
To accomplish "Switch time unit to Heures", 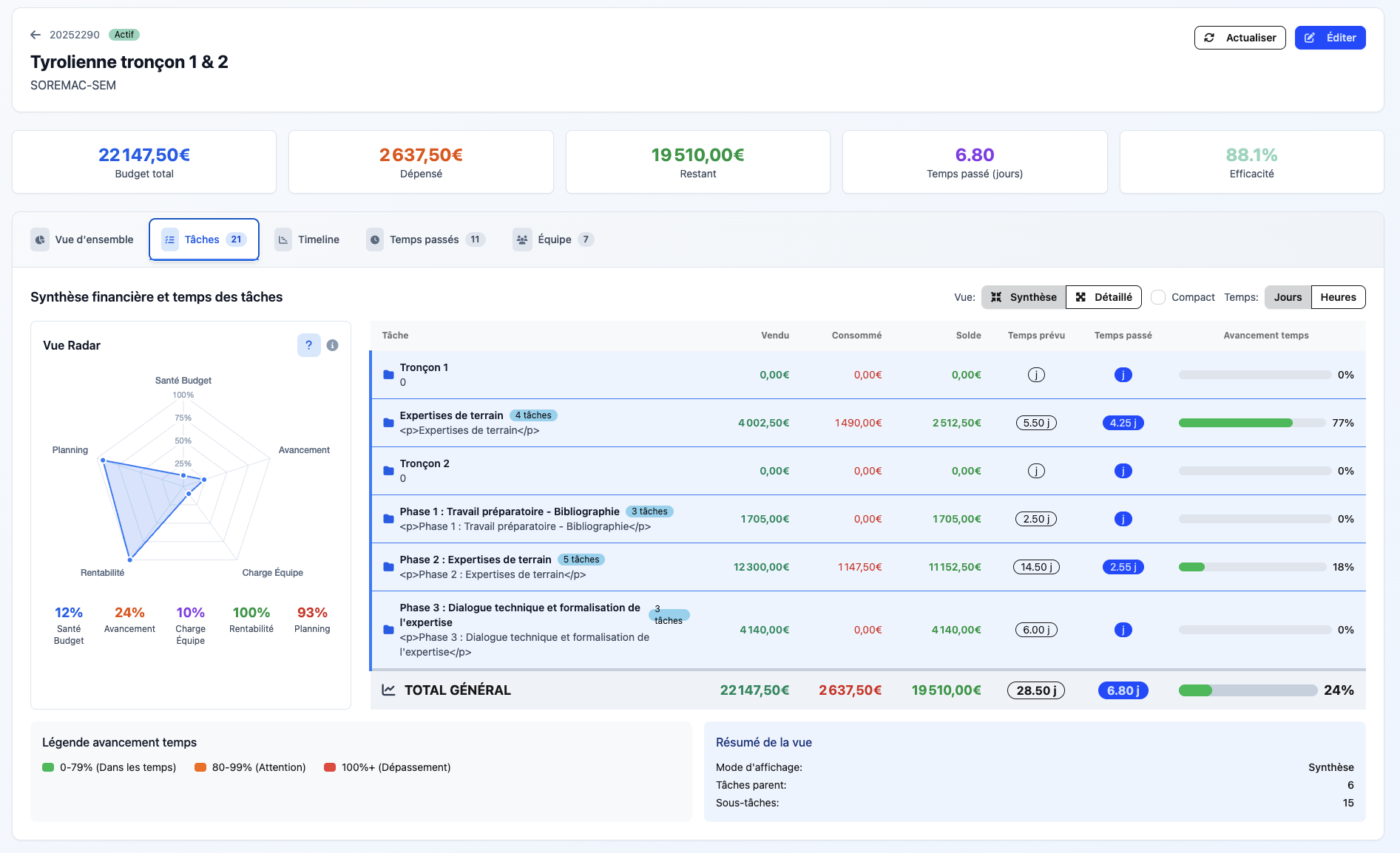I will tap(1338, 297).
